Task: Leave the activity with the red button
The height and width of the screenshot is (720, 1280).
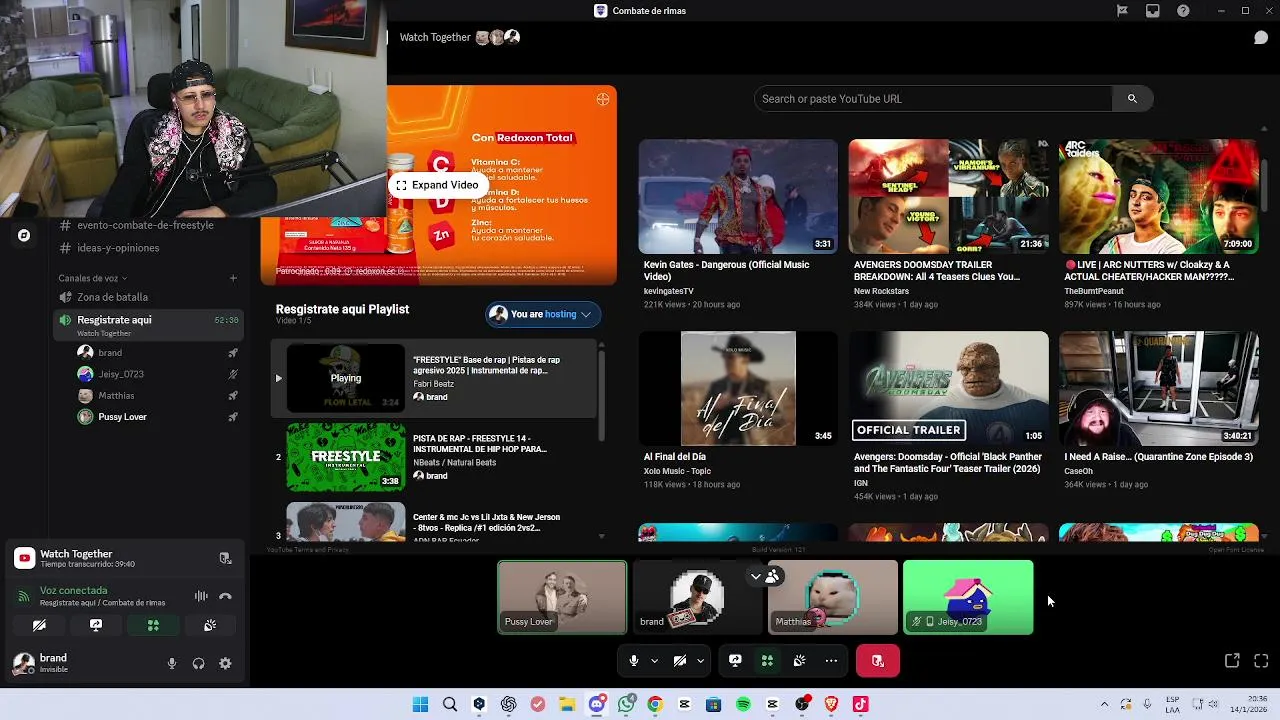Action: [878, 660]
